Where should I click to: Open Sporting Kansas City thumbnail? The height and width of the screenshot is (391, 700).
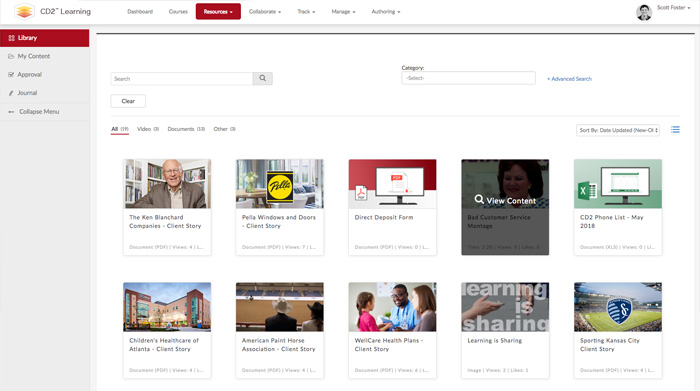tap(618, 307)
